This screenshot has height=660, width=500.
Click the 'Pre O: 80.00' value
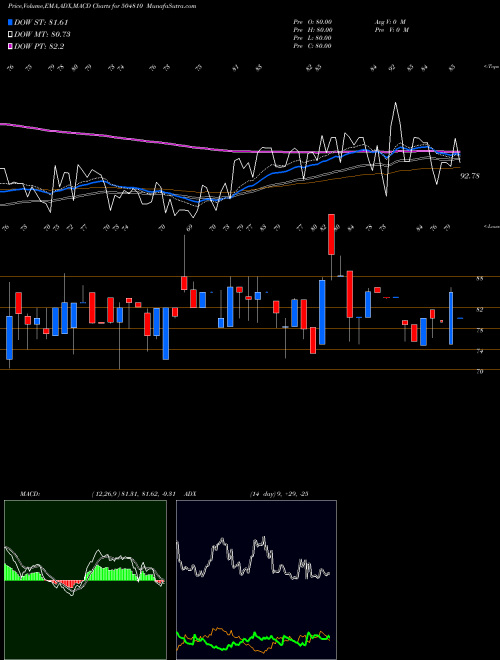[x=313, y=22]
